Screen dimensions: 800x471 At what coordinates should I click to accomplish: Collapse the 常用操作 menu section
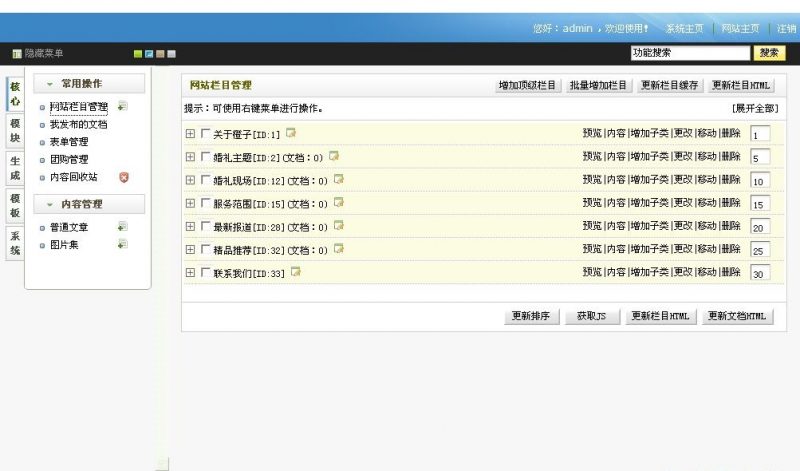[89, 84]
